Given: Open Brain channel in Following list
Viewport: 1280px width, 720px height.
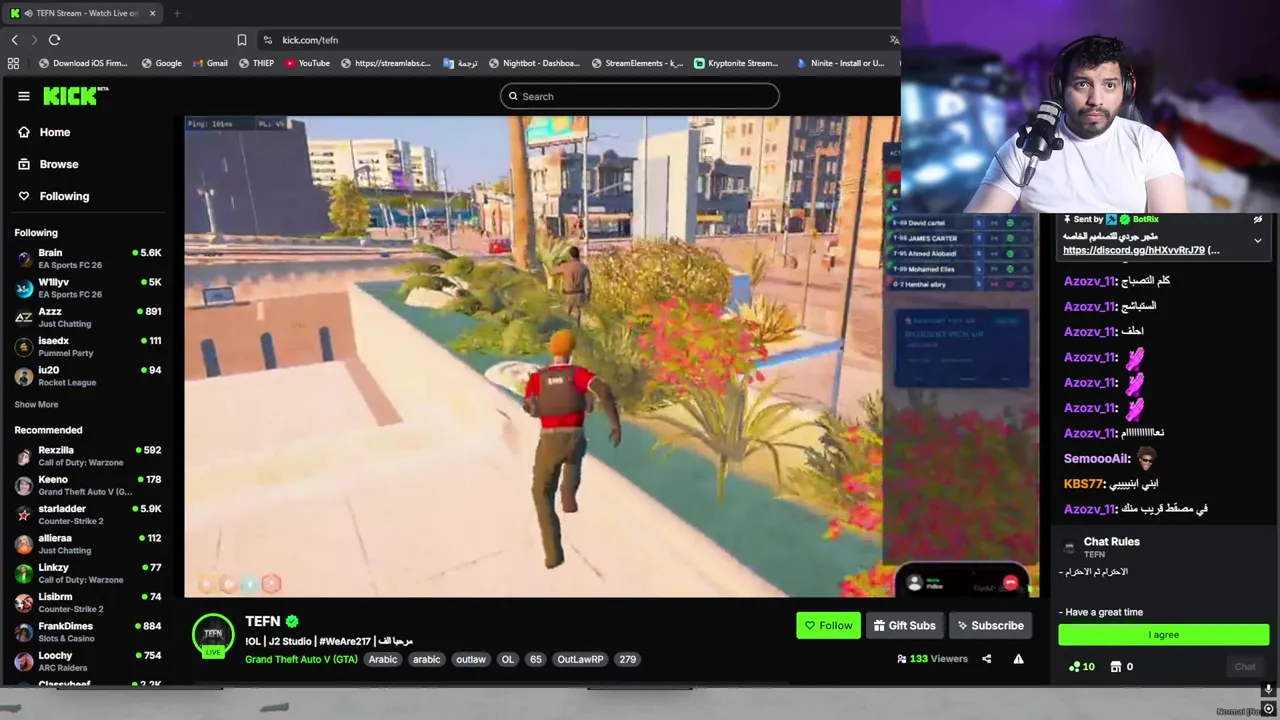Looking at the screenshot, I should coord(88,259).
